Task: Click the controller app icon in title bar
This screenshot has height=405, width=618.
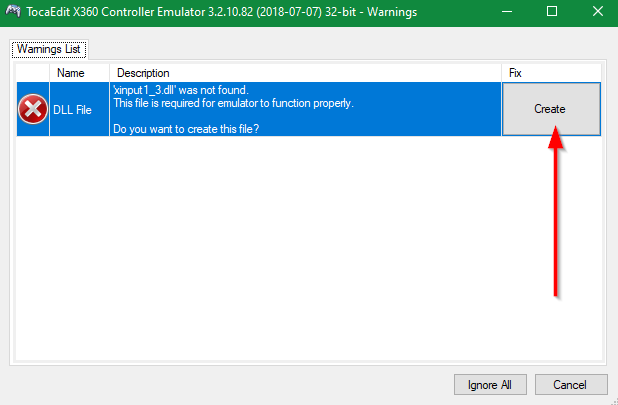Action: point(13,11)
